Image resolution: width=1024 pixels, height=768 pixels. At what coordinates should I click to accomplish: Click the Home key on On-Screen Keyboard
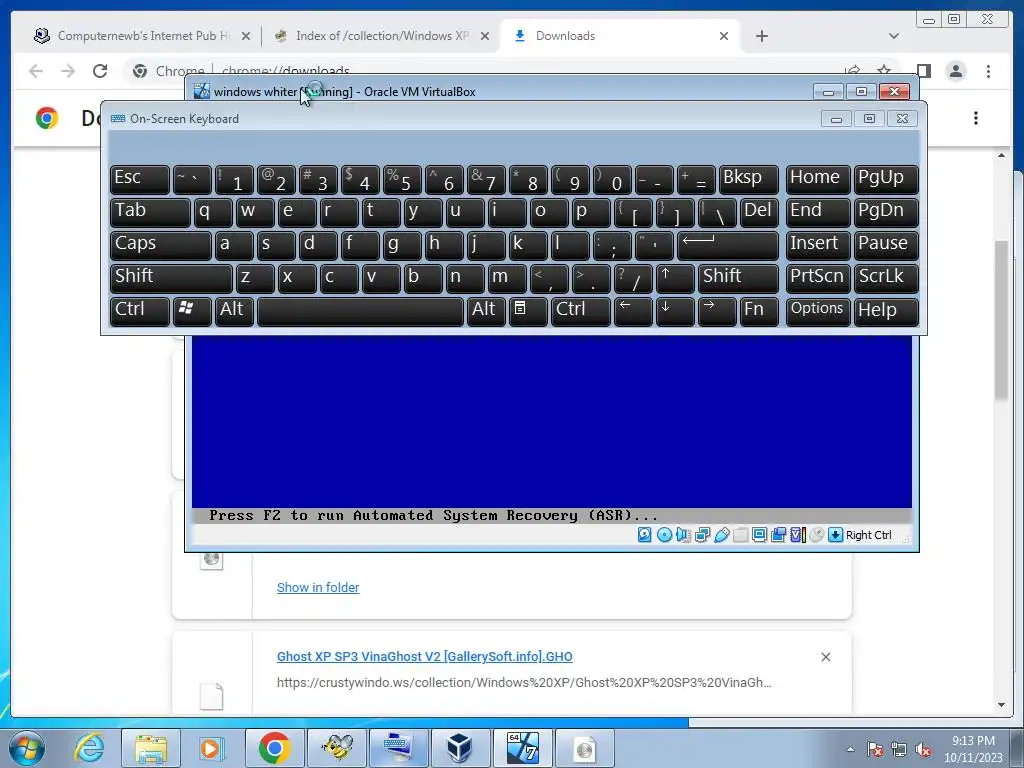(818, 179)
